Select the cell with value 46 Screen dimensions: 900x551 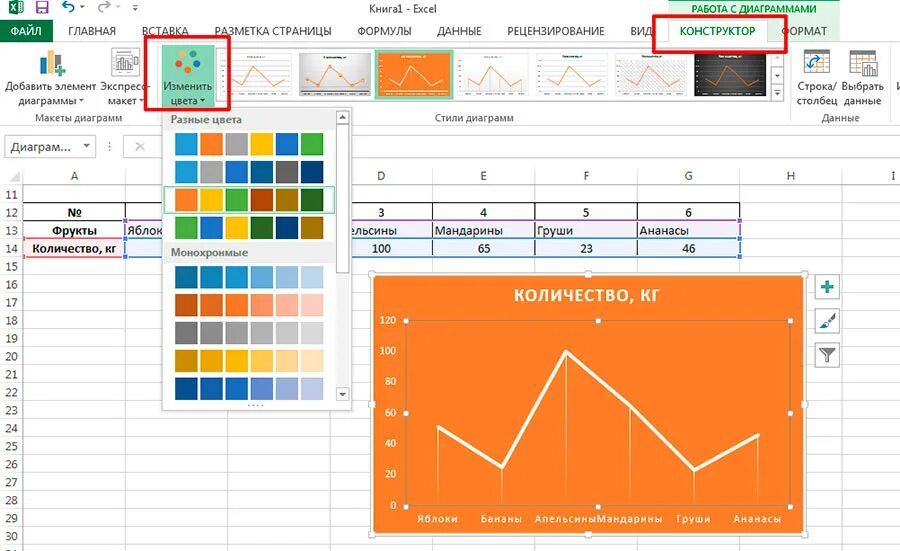688,249
